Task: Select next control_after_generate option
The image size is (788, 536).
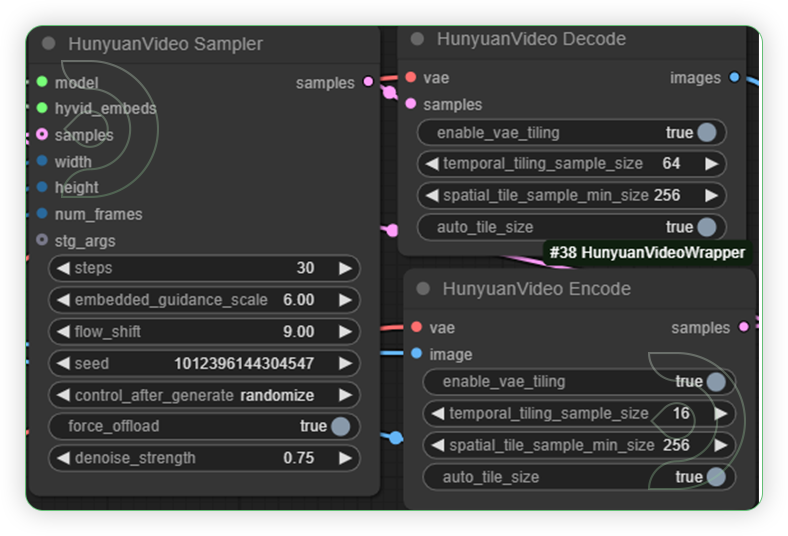Action: click(345, 395)
